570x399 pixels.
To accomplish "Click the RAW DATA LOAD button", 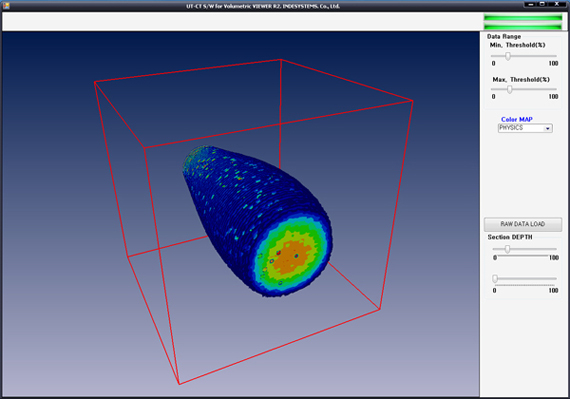I will tap(522, 224).
